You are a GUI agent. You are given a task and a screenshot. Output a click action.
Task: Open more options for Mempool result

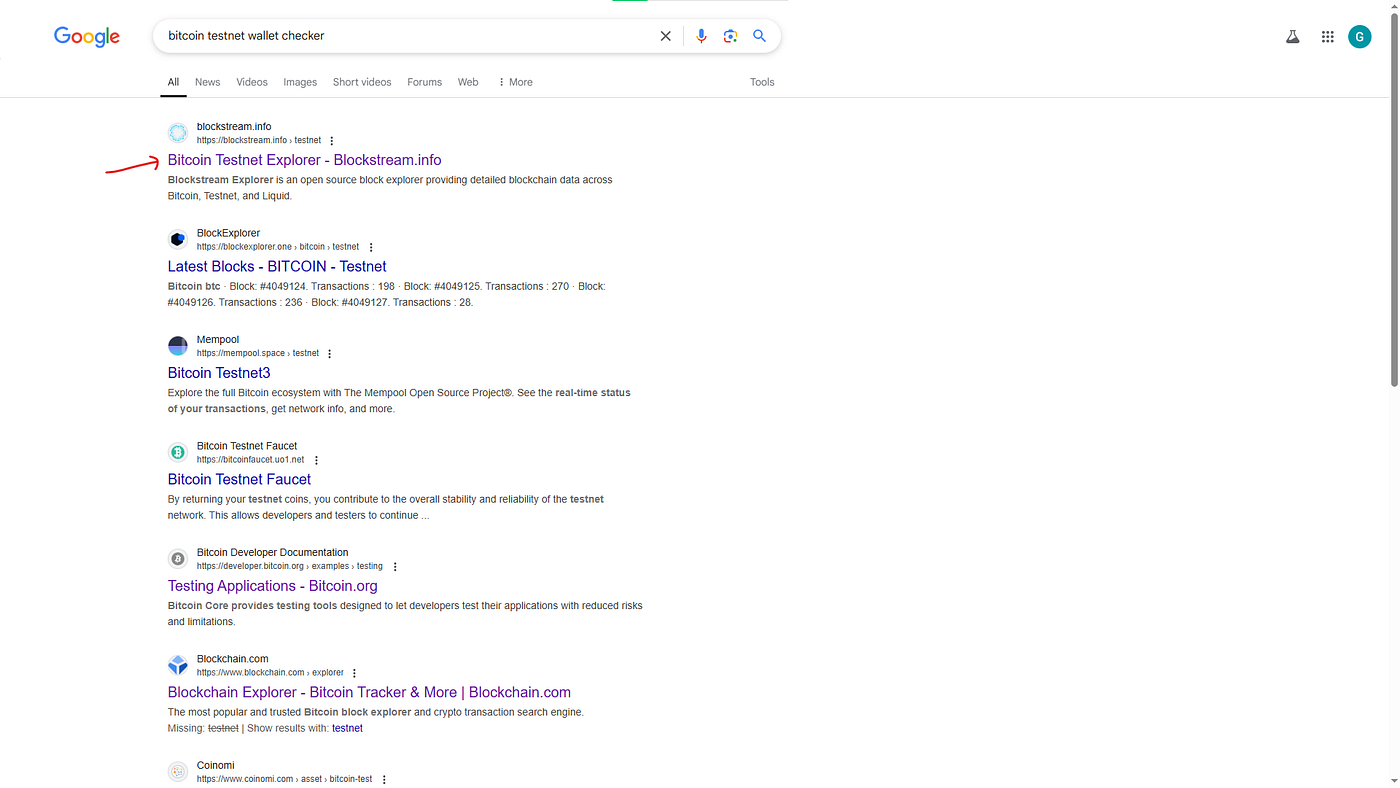coord(330,354)
